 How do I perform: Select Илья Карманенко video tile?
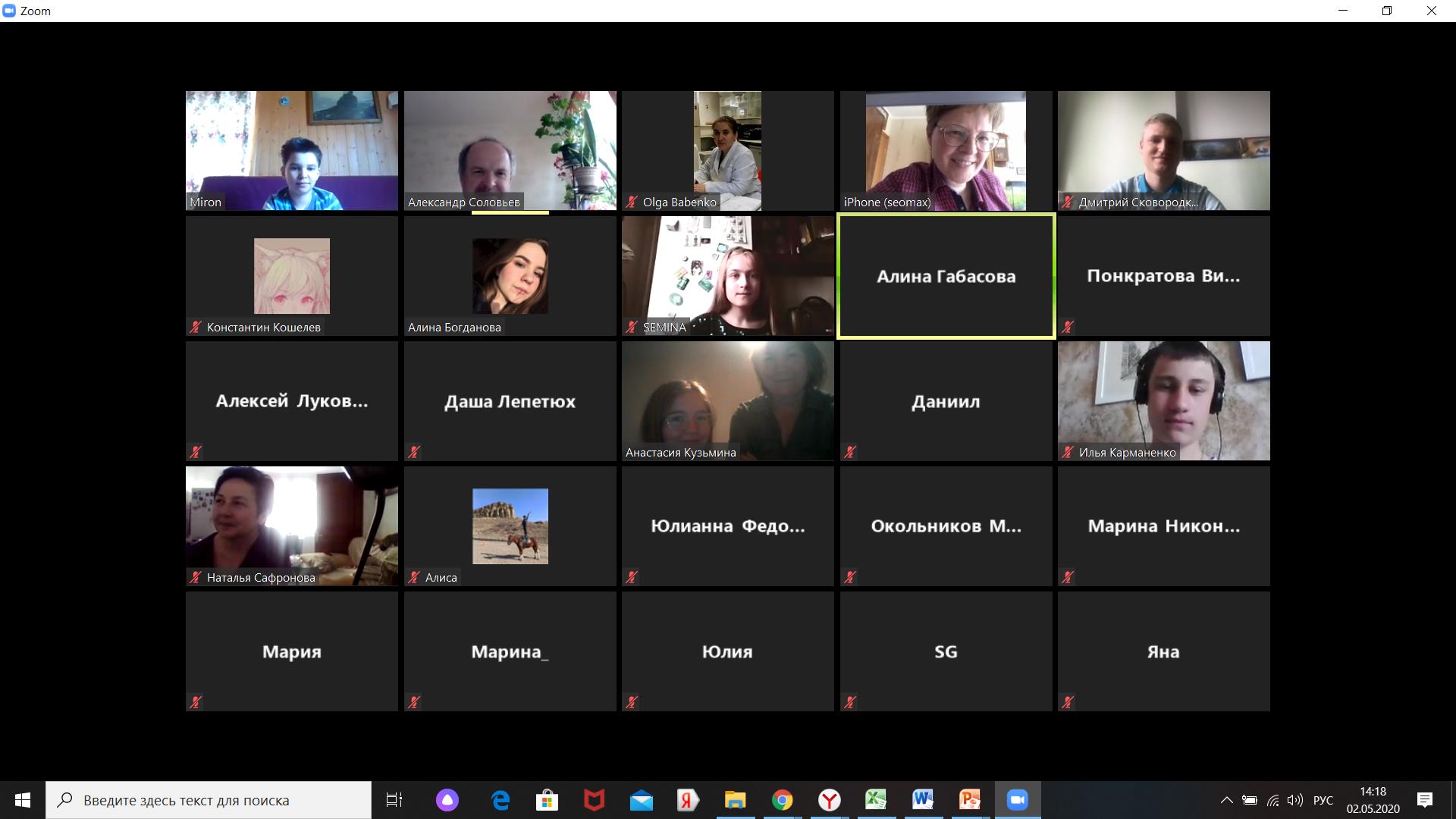tap(1164, 401)
